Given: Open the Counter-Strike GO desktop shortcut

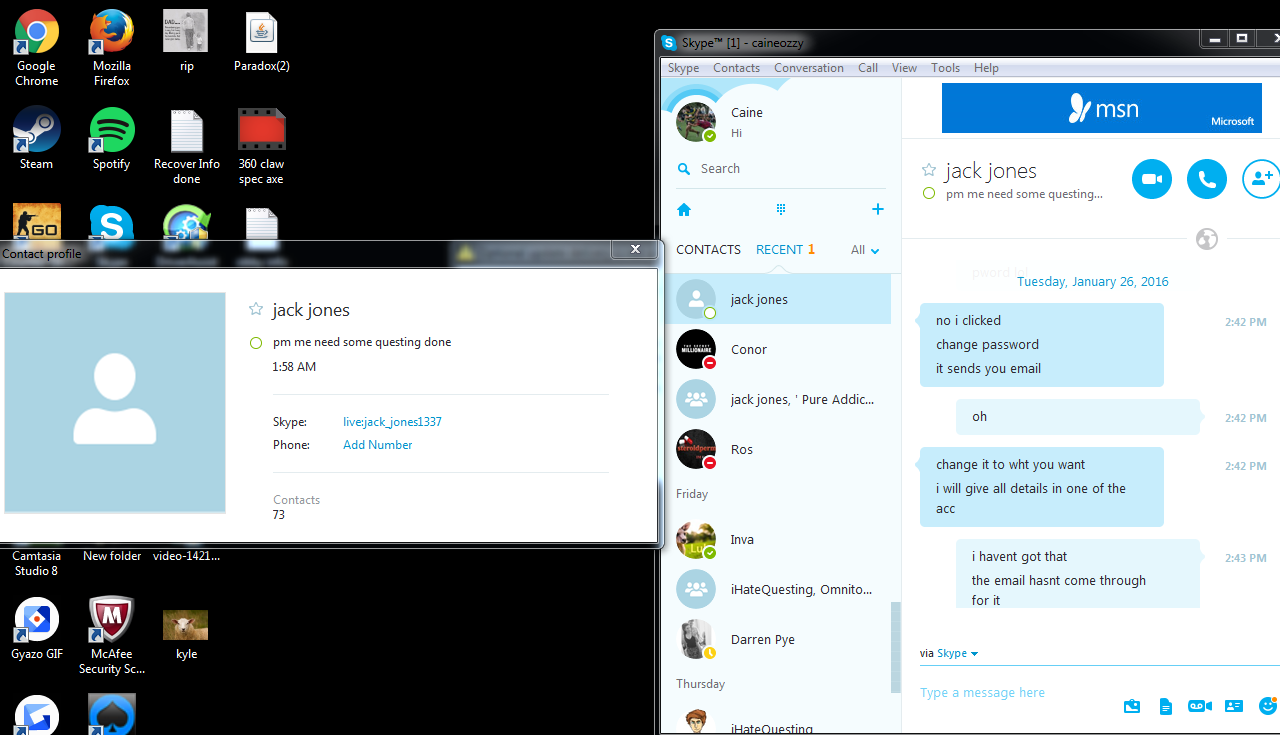Looking at the screenshot, I should (37, 221).
